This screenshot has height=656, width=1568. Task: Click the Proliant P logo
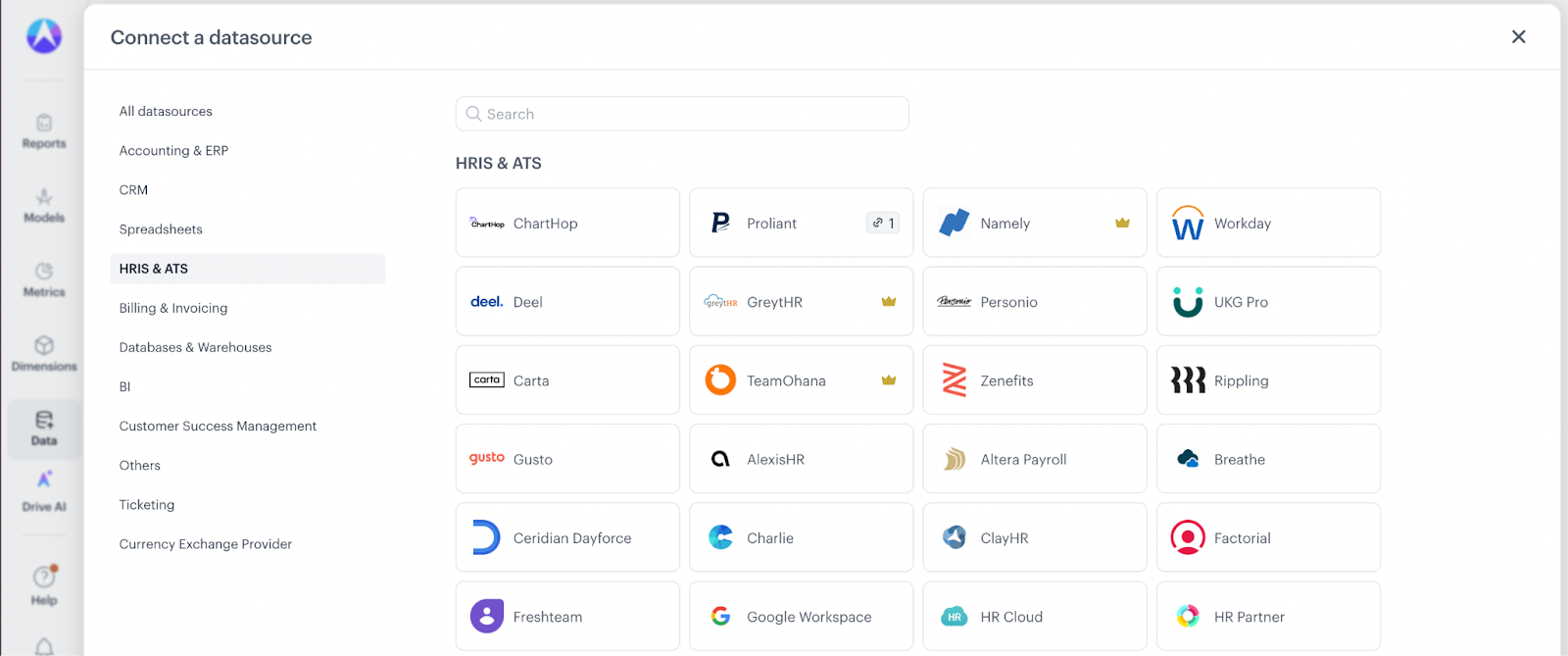click(720, 224)
